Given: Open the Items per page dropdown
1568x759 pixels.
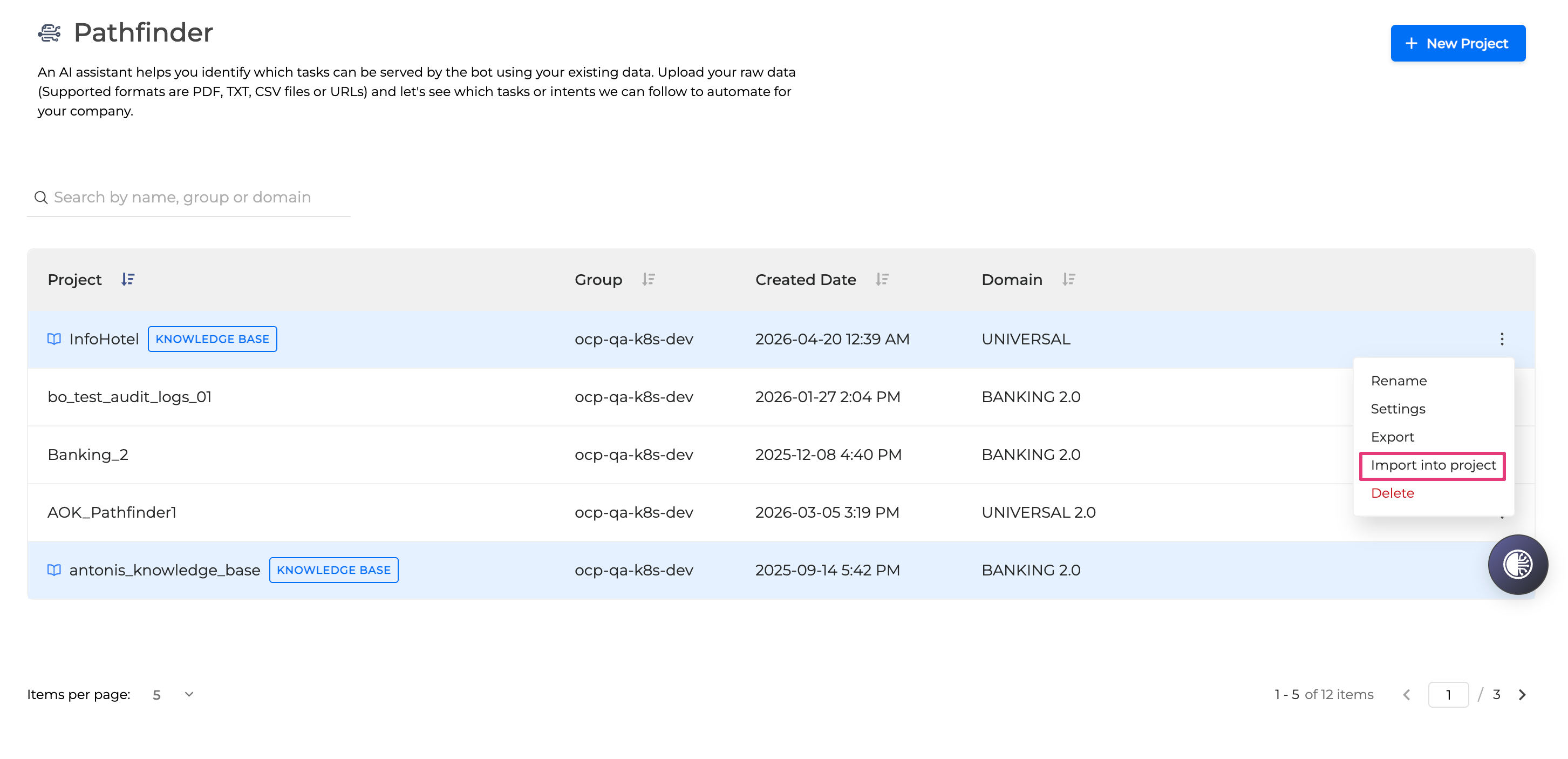Looking at the screenshot, I should coord(174,695).
